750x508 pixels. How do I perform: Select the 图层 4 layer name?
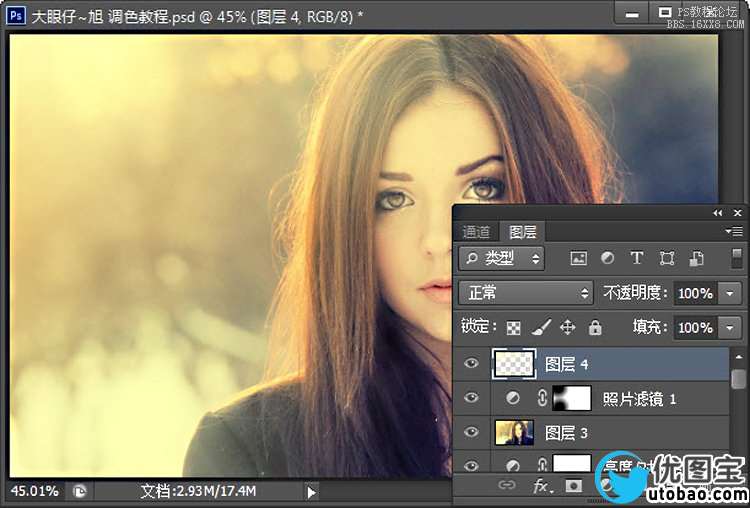[566, 364]
